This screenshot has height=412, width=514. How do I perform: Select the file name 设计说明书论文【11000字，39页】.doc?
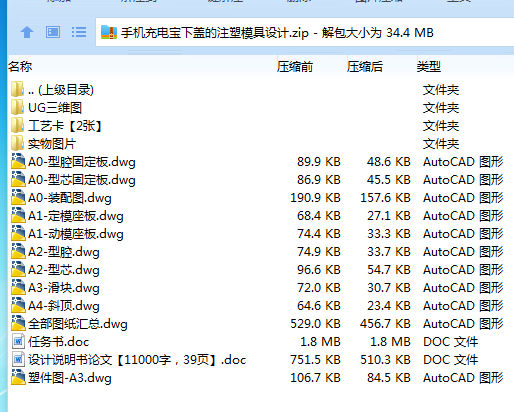[137, 360]
